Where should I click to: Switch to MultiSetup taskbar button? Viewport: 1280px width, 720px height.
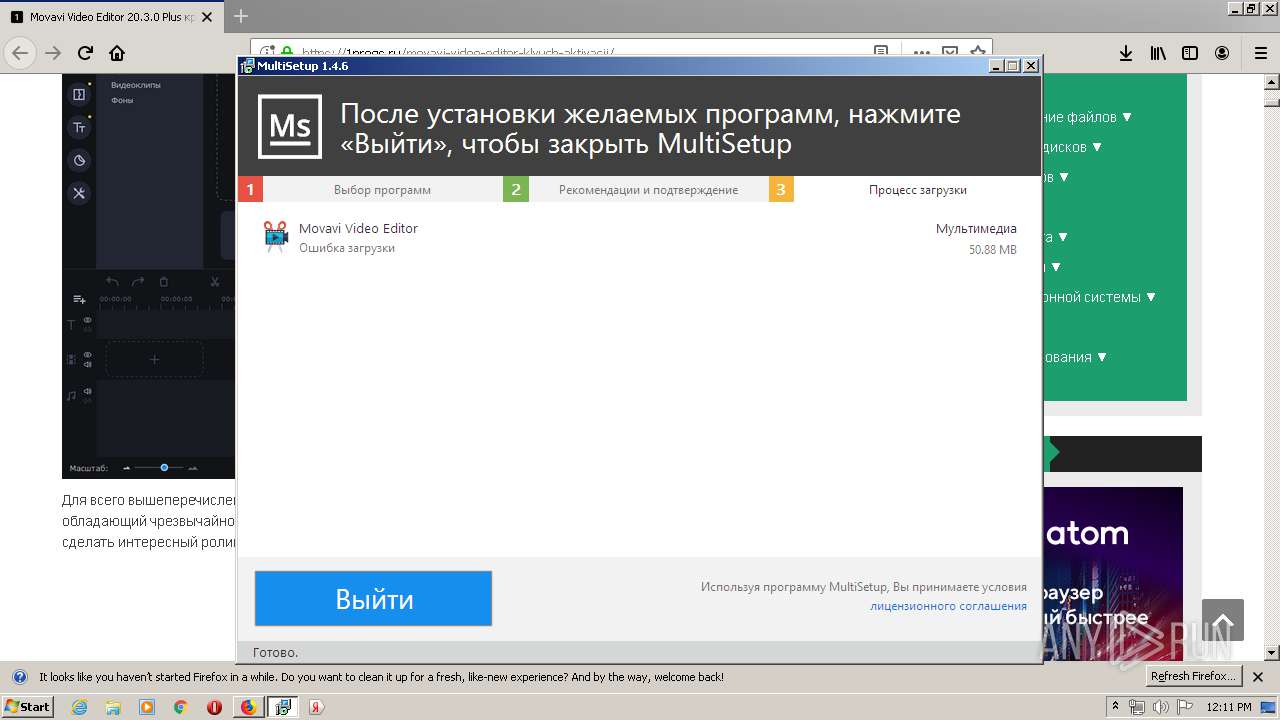point(282,707)
